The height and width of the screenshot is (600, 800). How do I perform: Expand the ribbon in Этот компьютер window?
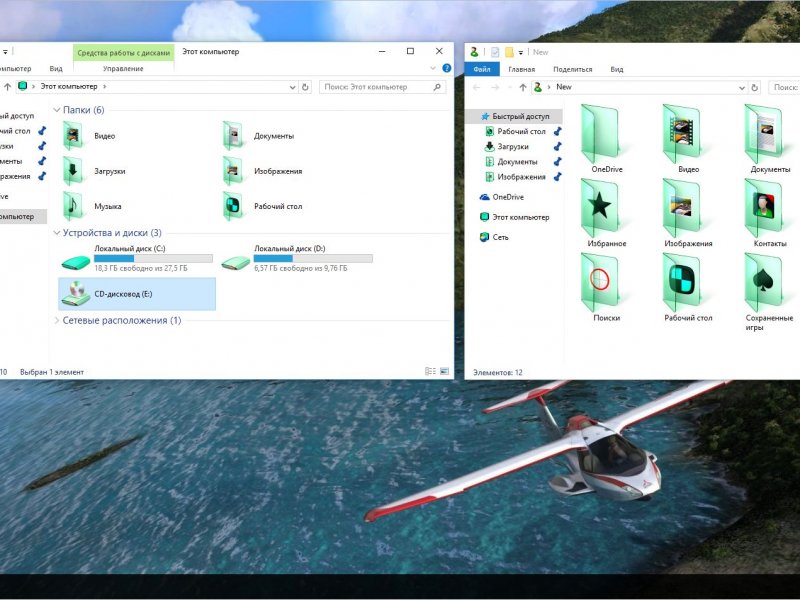433,68
